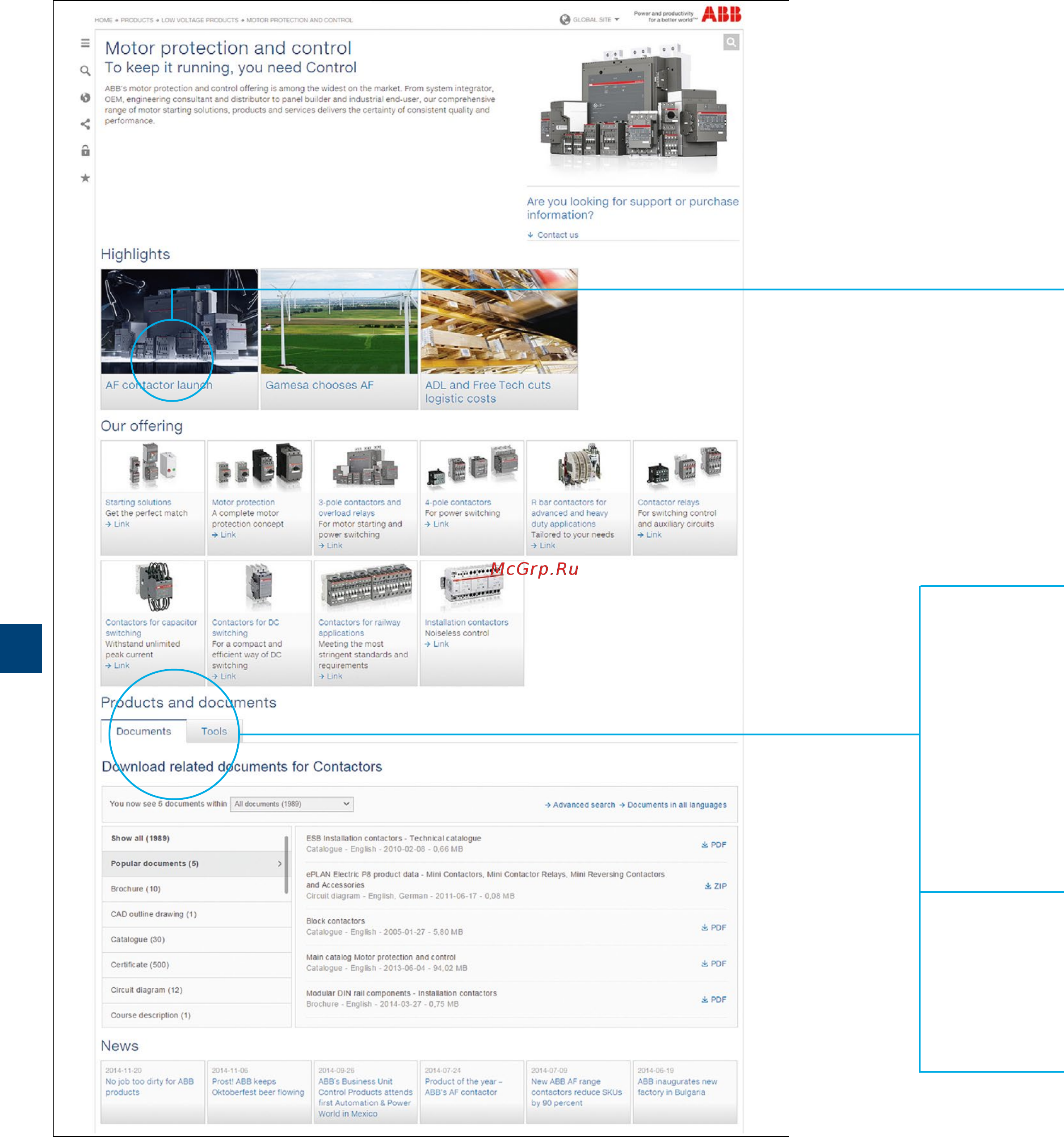
Task: Click Link under Installation contactors
Action: [437, 644]
